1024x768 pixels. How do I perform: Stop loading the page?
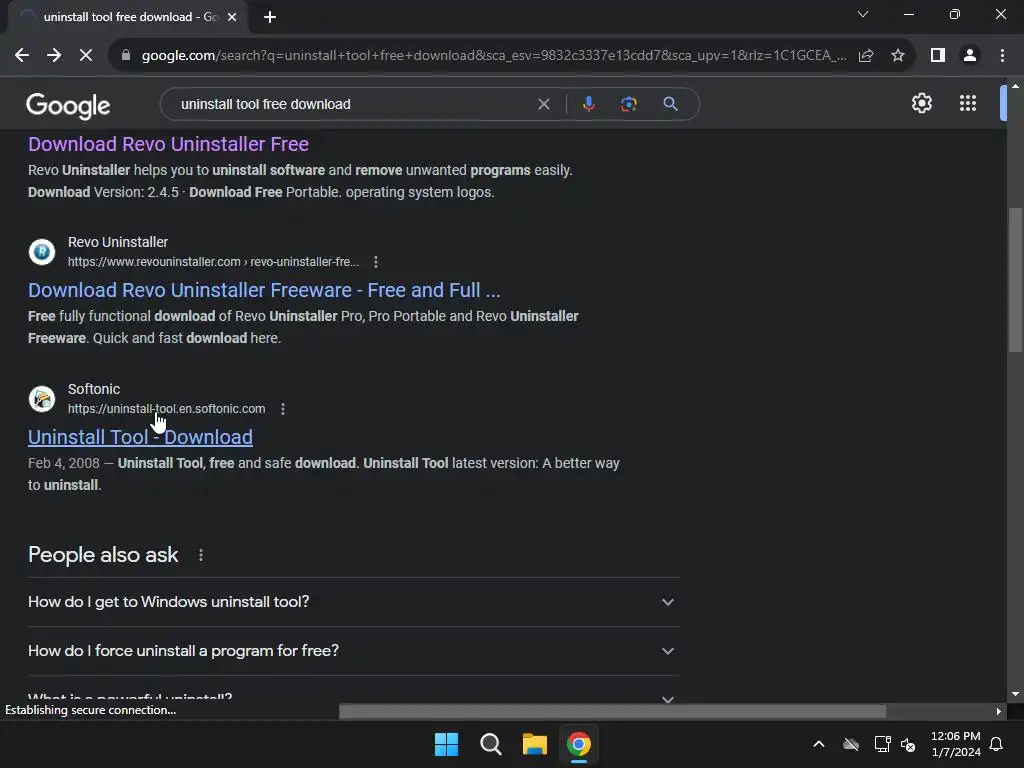click(86, 56)
